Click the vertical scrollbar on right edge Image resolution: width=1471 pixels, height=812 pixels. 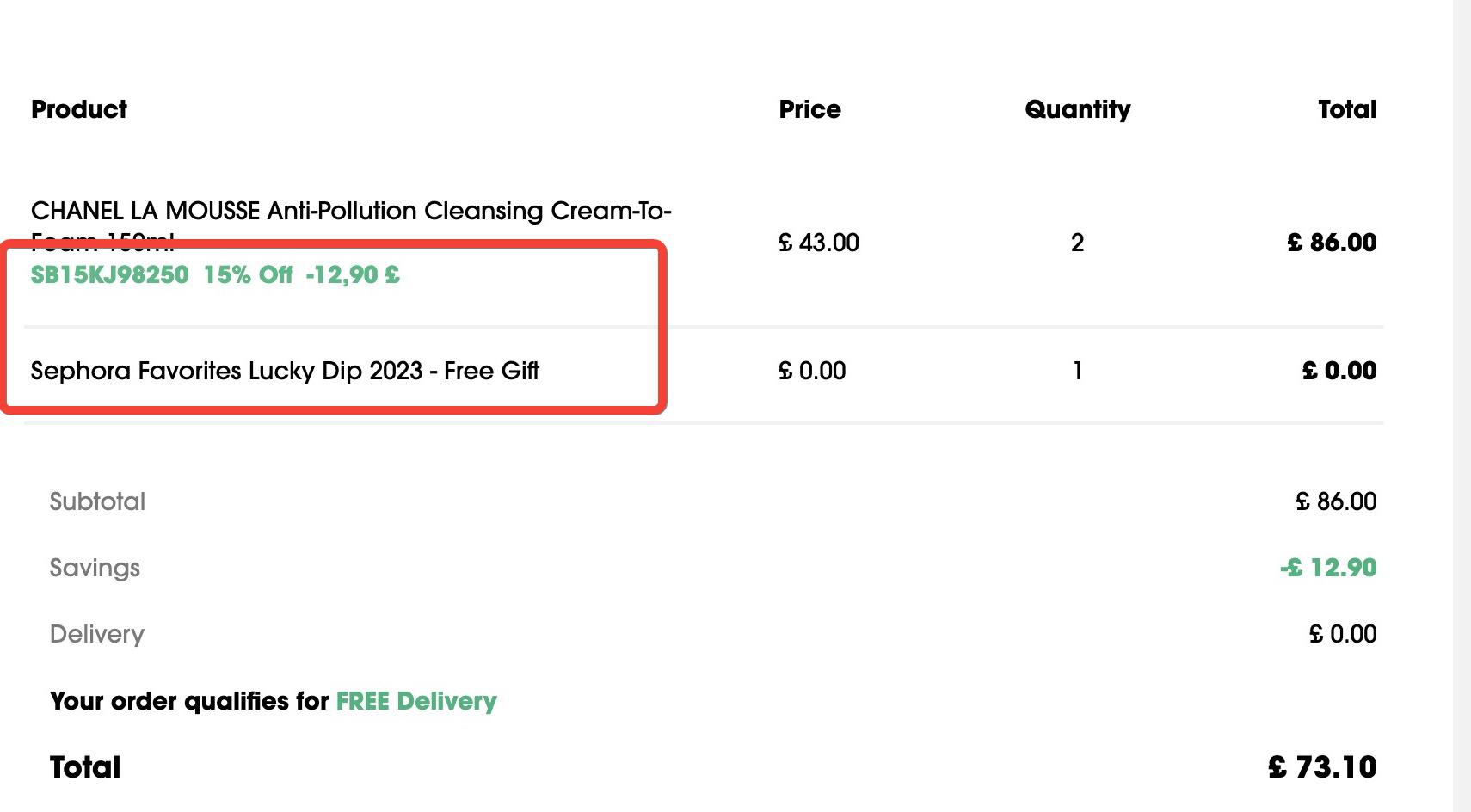pos(1462,406)
